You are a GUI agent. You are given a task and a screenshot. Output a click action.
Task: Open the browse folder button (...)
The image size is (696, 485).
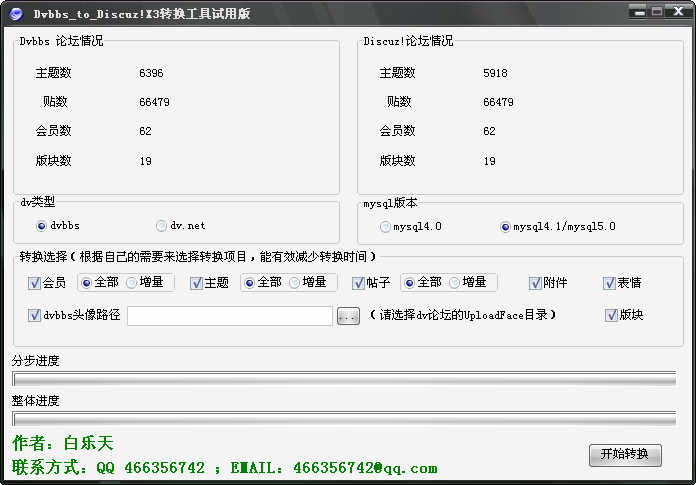click(x=348, y=316)
